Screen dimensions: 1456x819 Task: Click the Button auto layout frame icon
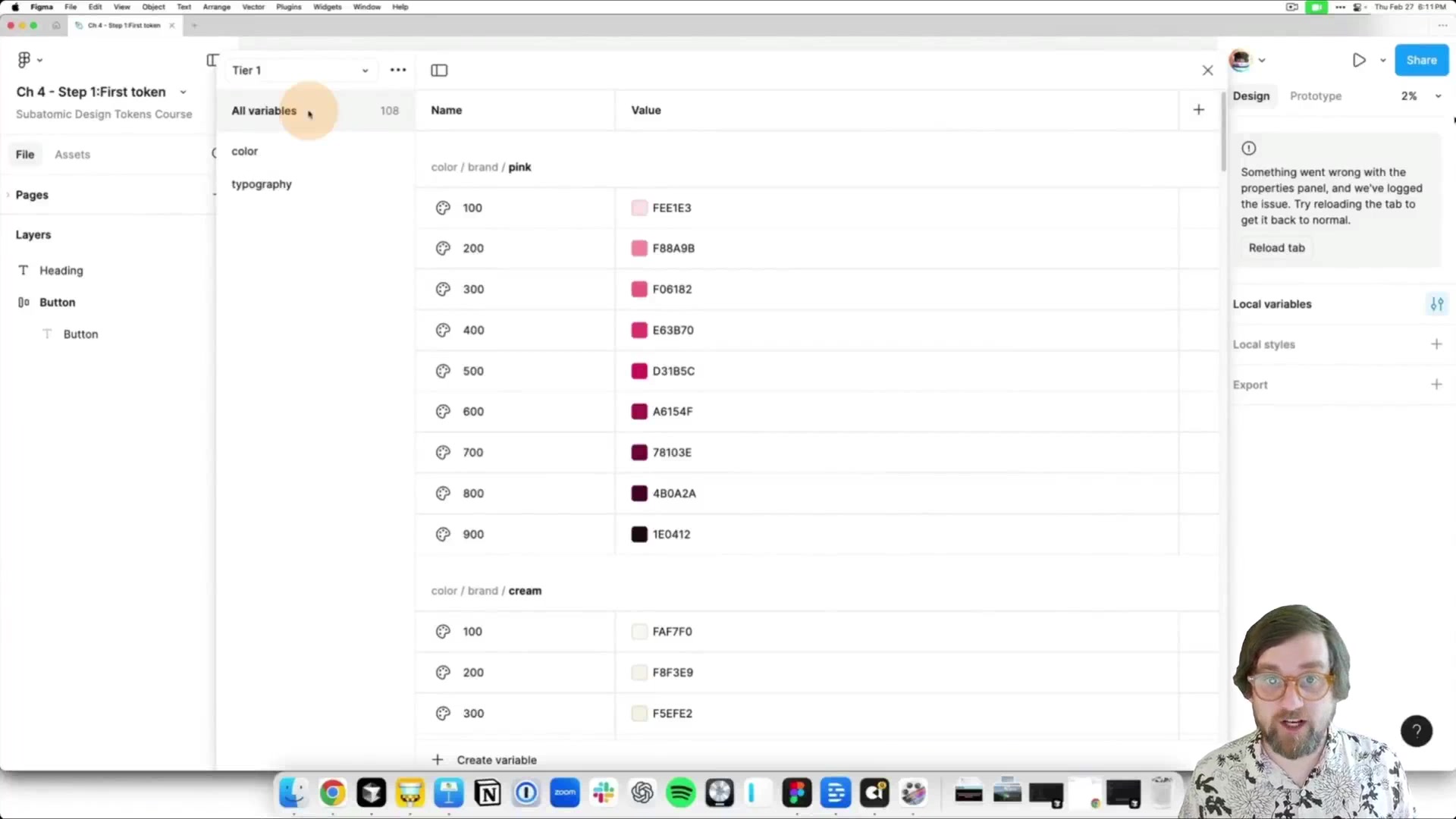tap(24, 303)
